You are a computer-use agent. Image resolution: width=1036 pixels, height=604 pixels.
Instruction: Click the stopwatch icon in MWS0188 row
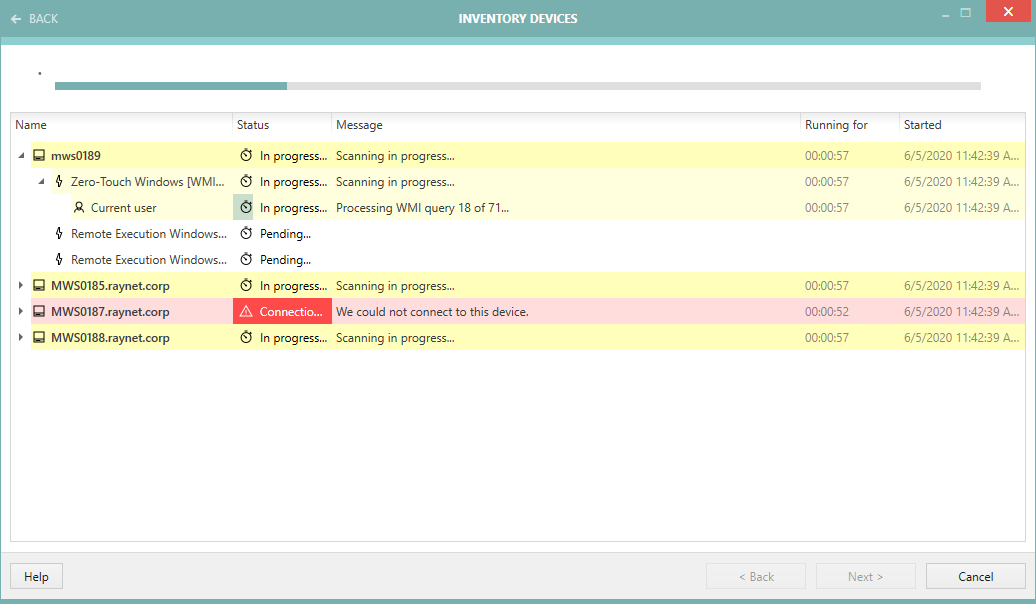coord(246,338)
